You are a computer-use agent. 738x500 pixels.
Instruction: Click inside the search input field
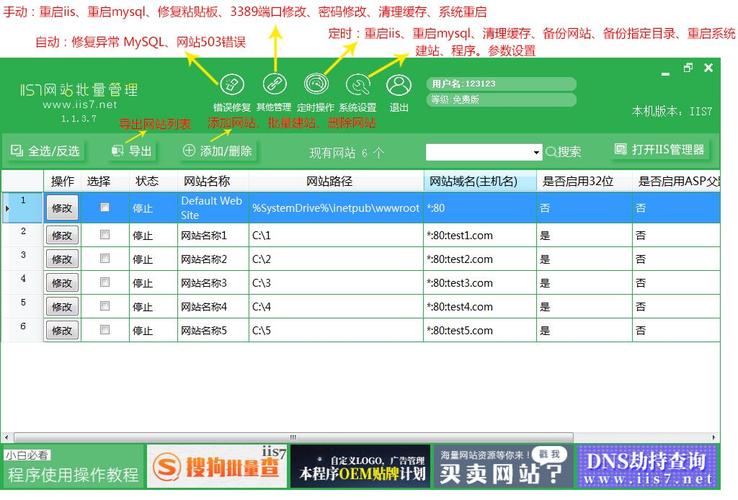coord(478,152)
